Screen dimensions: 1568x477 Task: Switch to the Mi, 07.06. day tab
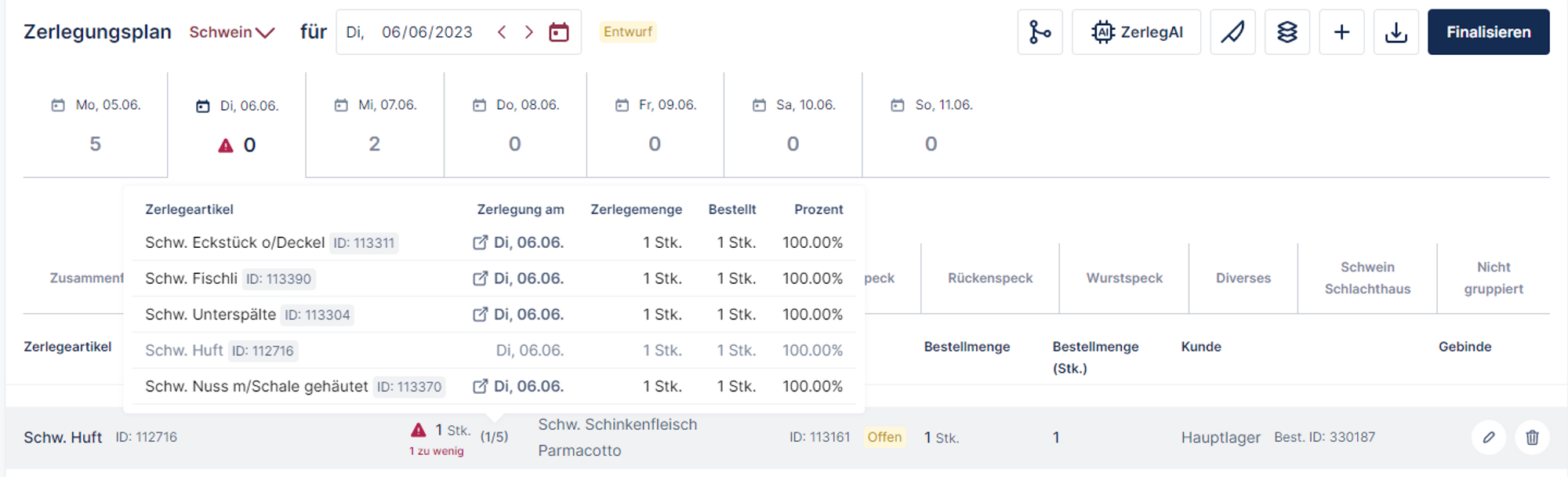(375, 124)
